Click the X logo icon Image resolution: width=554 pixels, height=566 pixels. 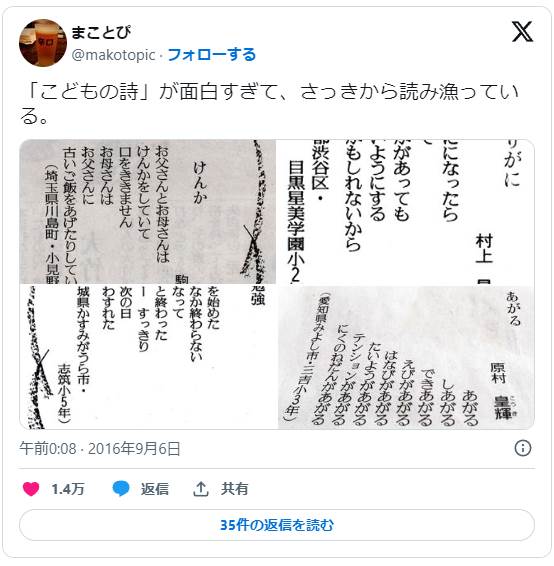[522, 32]
